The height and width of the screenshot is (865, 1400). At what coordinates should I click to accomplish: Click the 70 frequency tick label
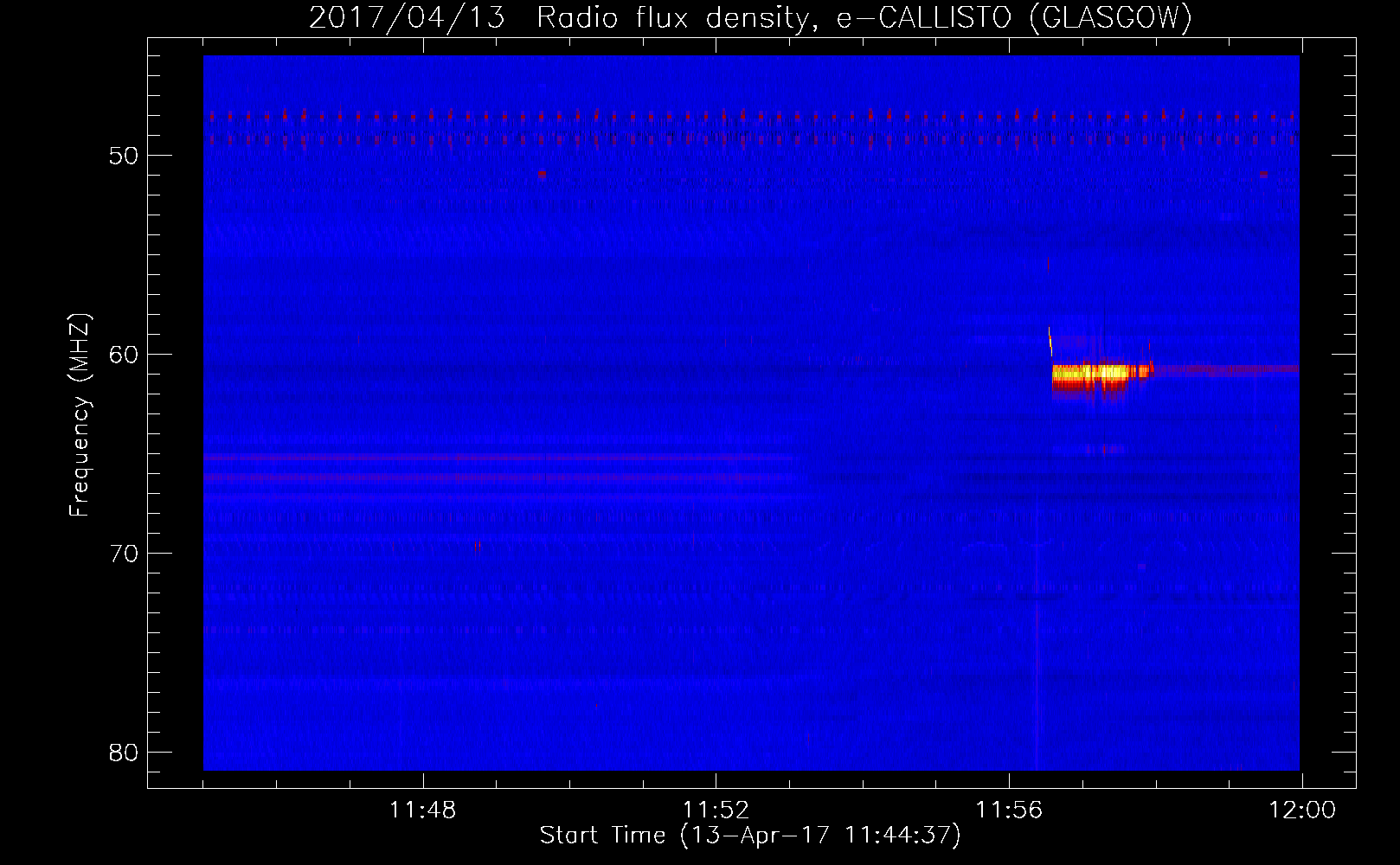[124, 554]
